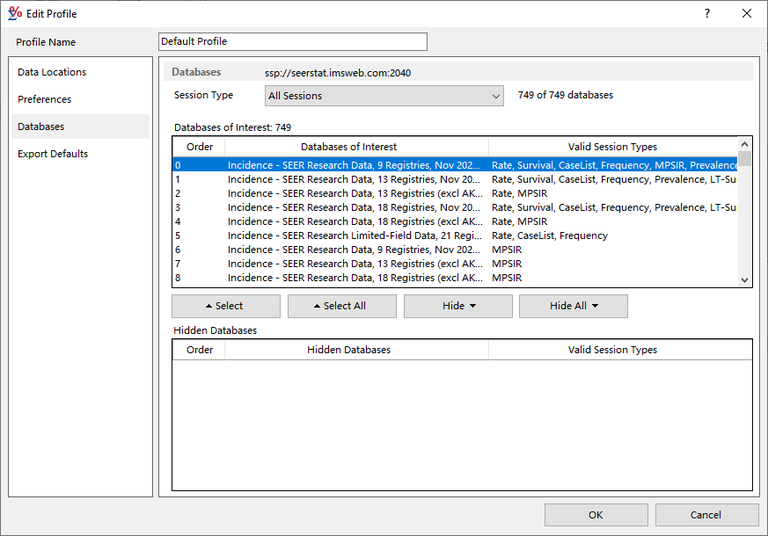This screenshot has width=768, height=536.
Task: Open the Hide dropdown button
Action: click(458, 306)
